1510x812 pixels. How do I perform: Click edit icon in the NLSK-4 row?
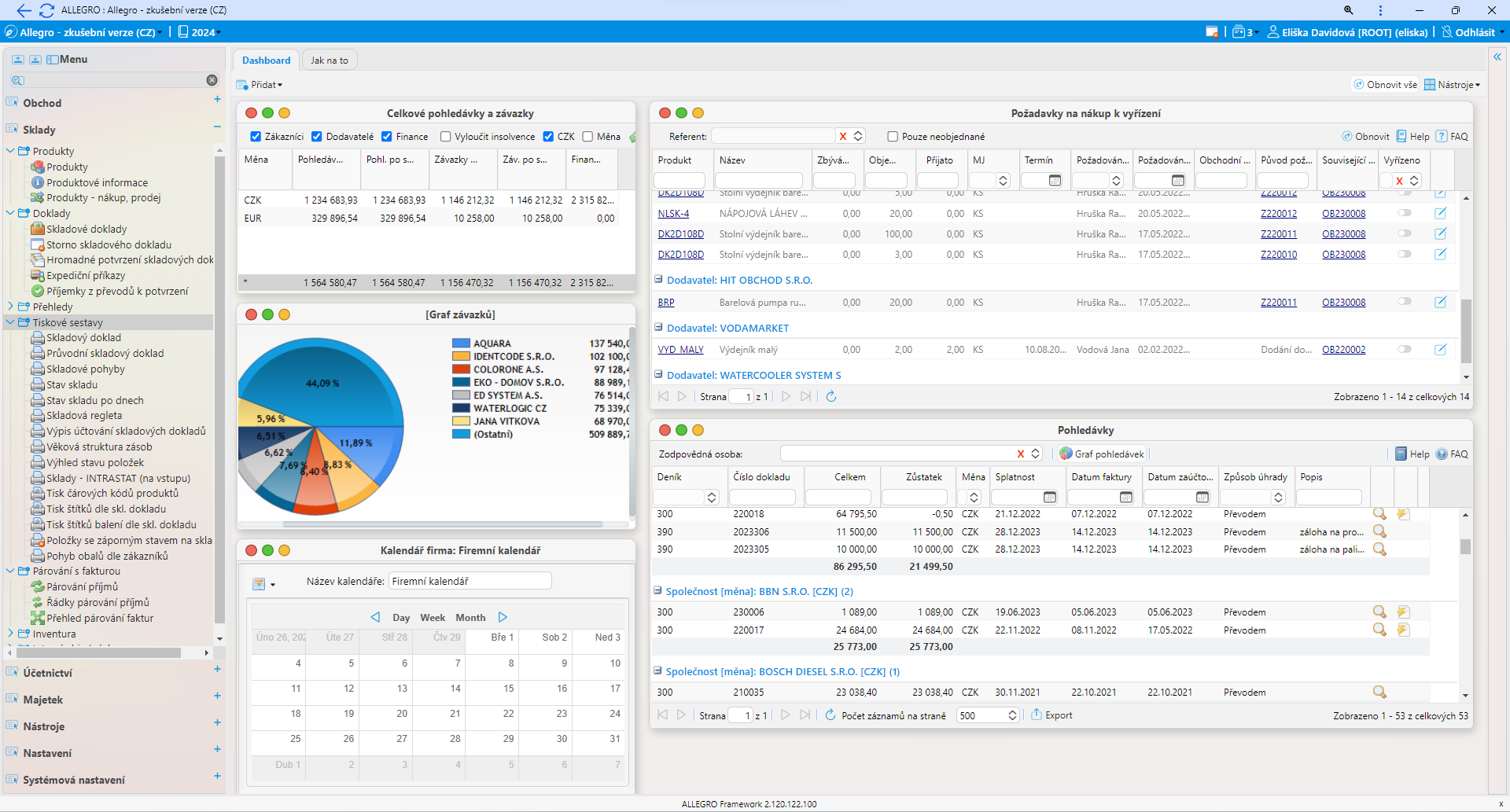pos(1440,213)
